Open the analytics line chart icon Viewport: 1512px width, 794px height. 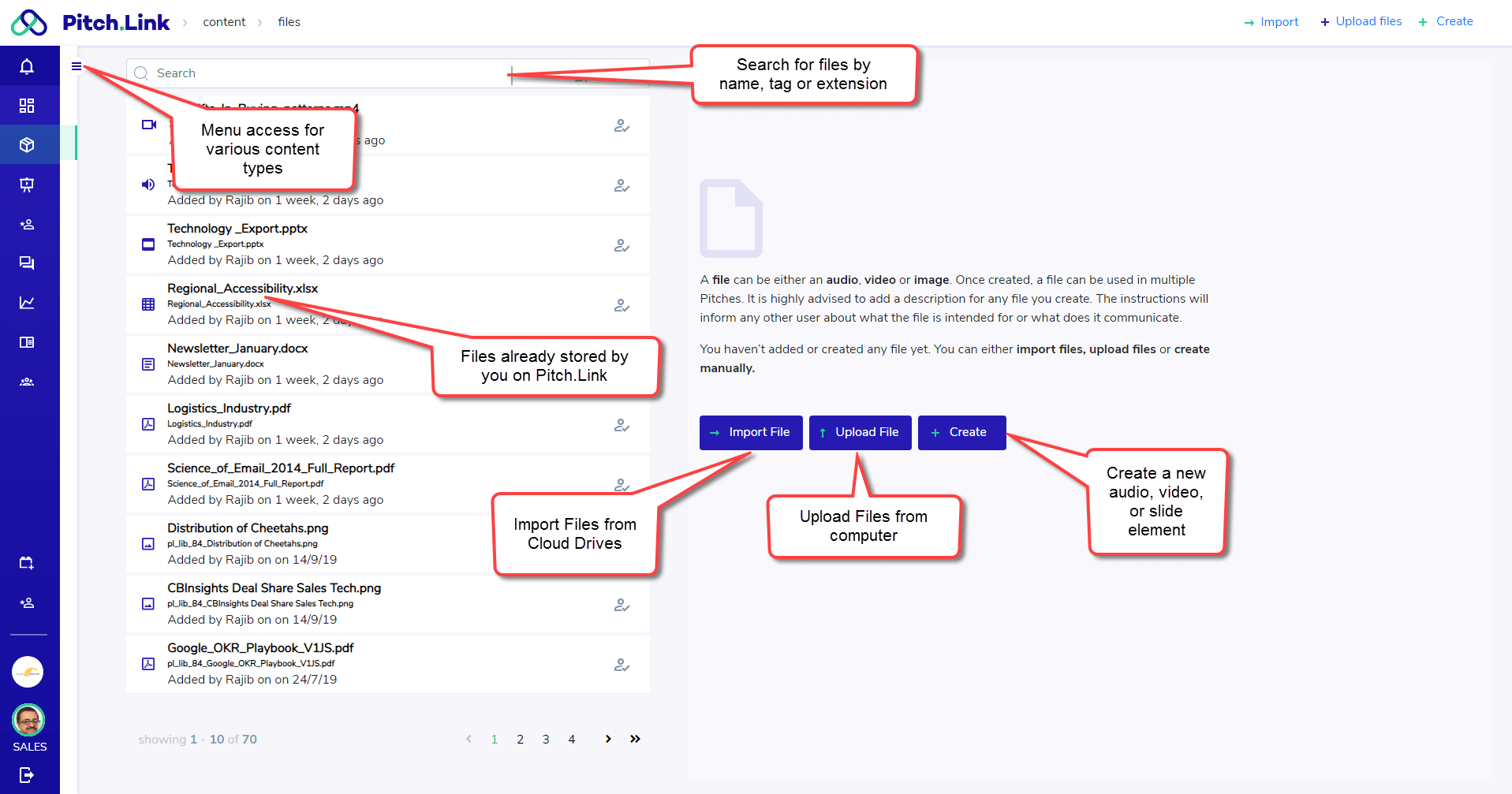pyautogui.click(x=27, y=303)
